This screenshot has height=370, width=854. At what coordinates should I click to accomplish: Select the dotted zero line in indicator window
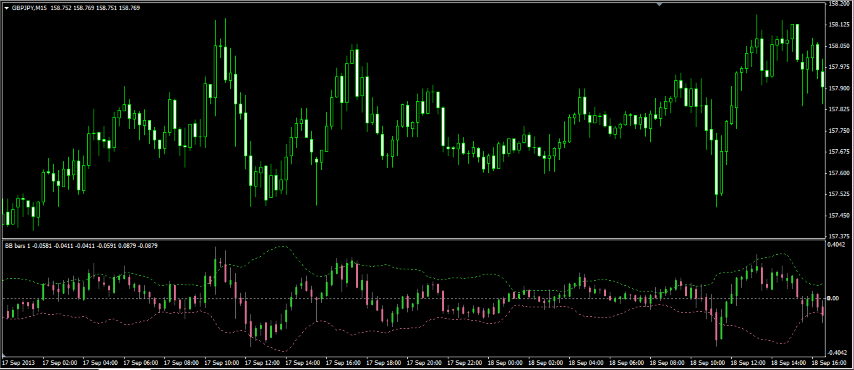(x=413, y=299)
